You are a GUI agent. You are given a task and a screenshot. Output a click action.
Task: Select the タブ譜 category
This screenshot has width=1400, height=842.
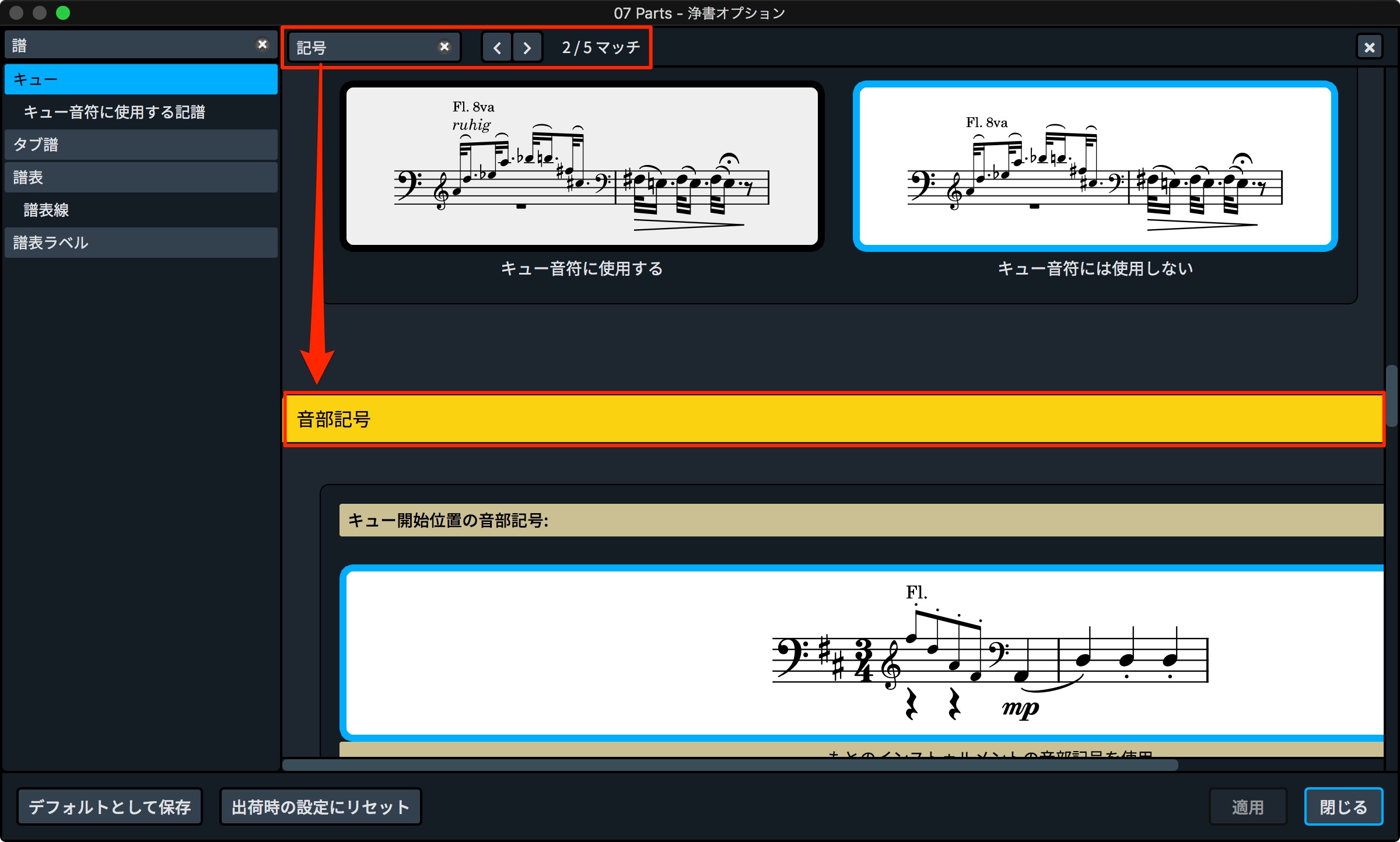141,145
